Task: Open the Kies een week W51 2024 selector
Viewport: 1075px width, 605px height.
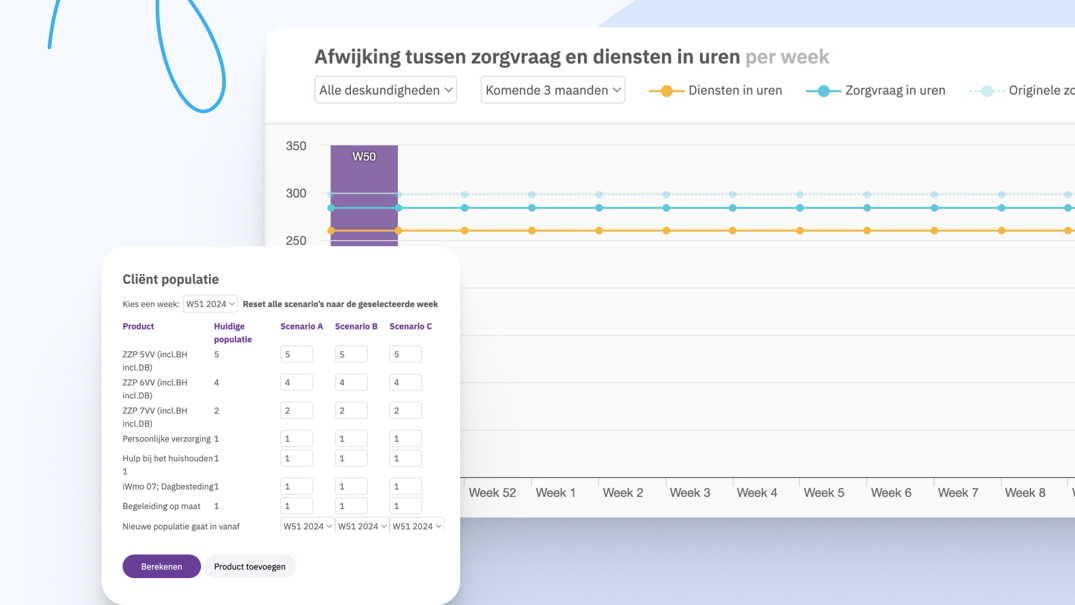Action: (210, 303)
